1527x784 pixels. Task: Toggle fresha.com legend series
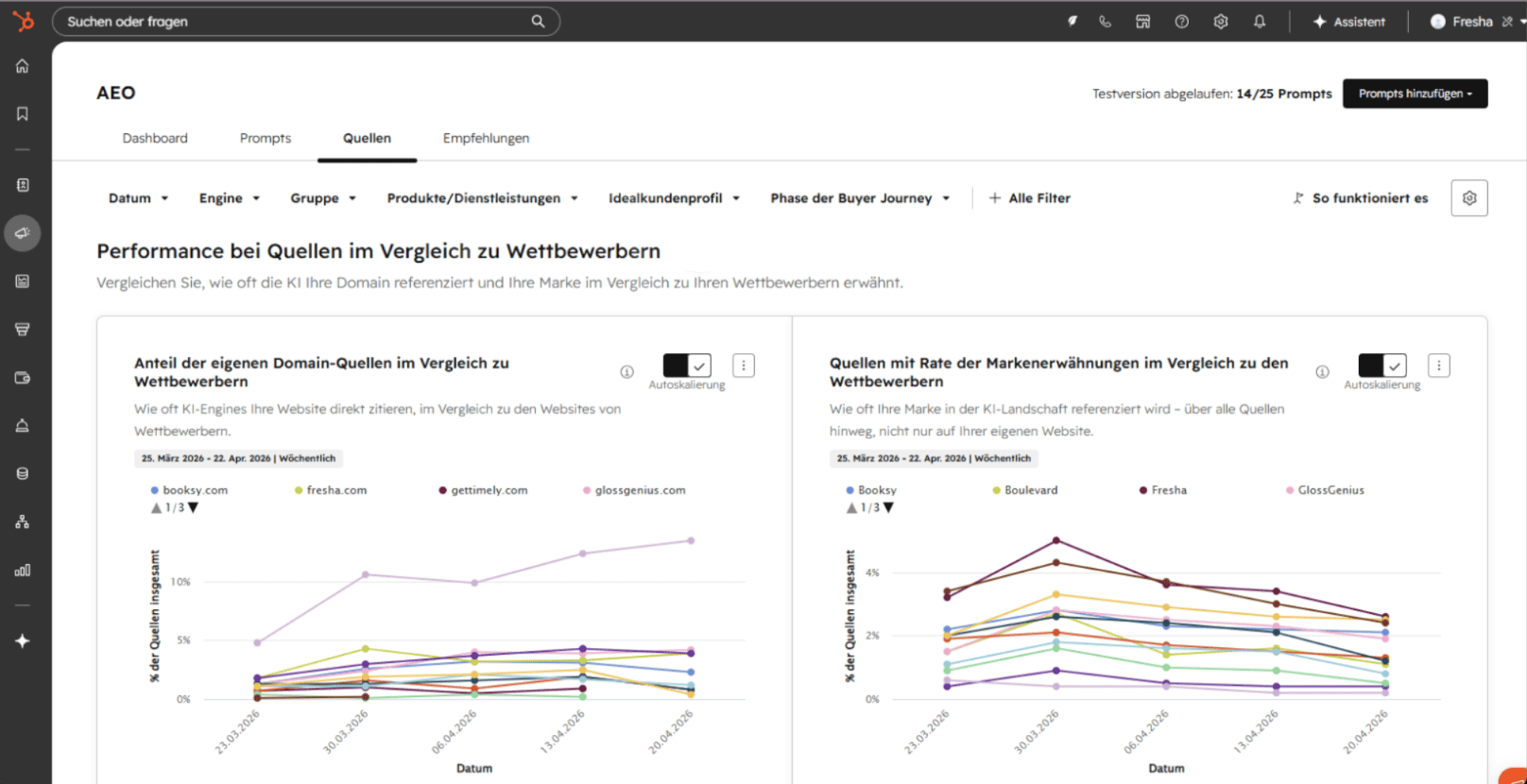tap(331, 490)
